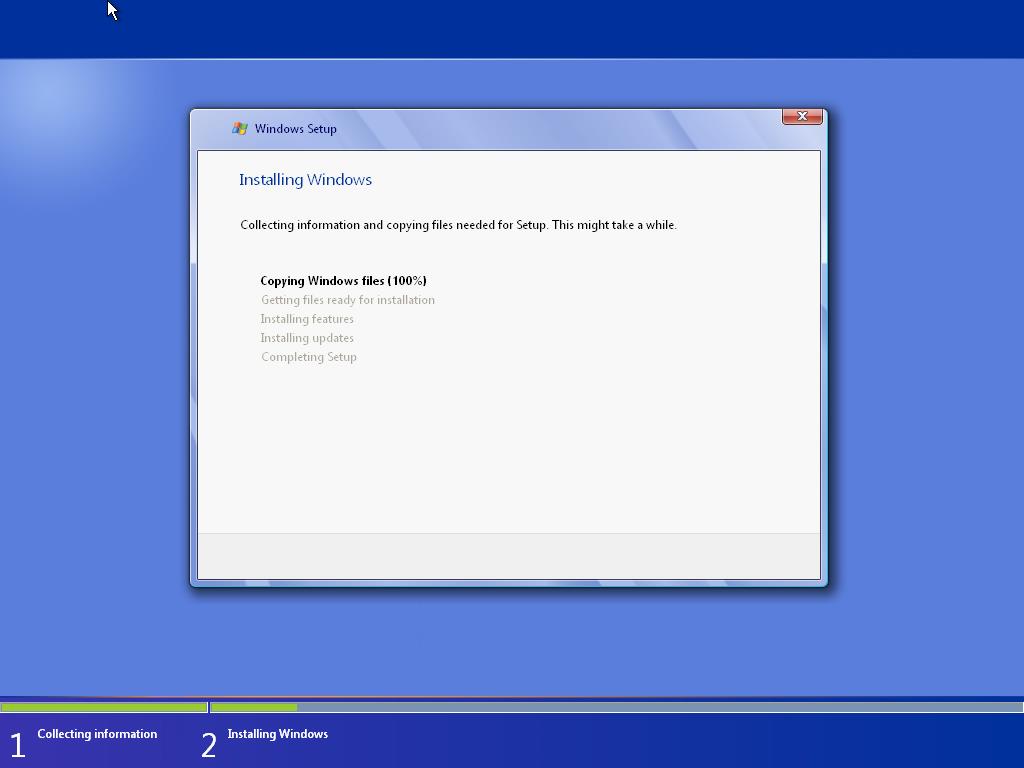The width and height of the screenshot is (1024, 768).
Task: Click the "Collecting information" stage label
Action: (97, 734)
